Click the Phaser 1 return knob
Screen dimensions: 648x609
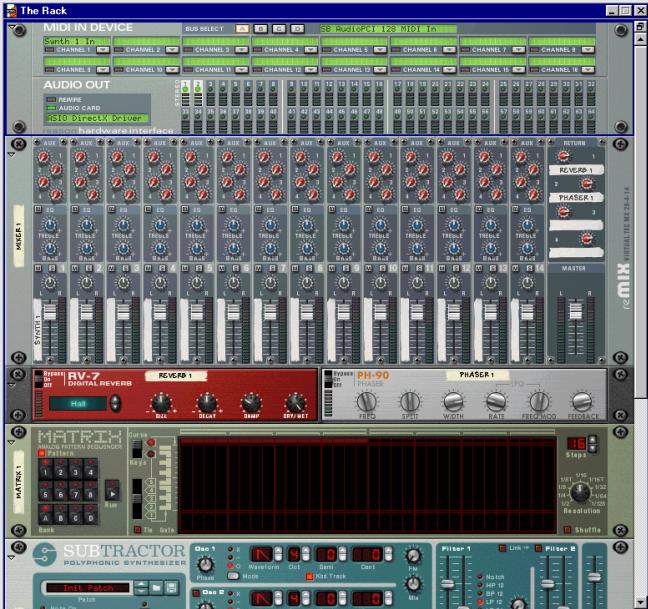(x=586, y=183)
